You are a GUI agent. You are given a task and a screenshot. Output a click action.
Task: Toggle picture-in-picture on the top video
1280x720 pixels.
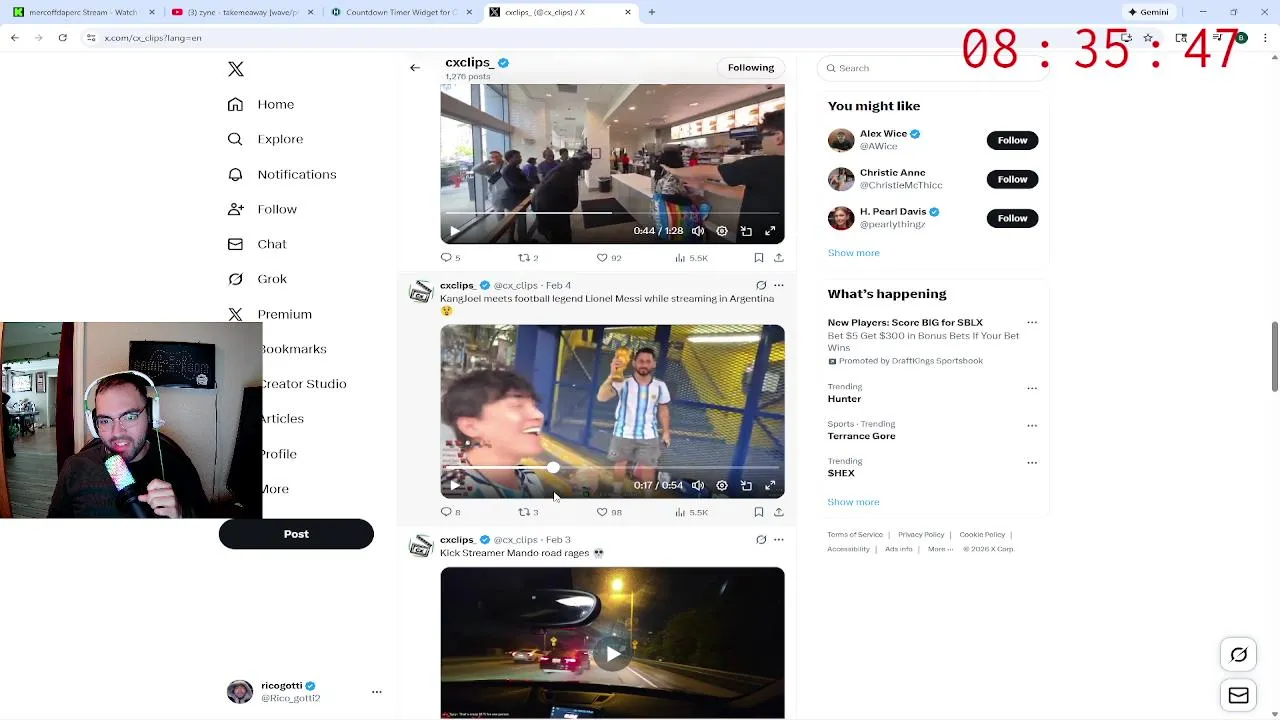(x=746, y=231)
